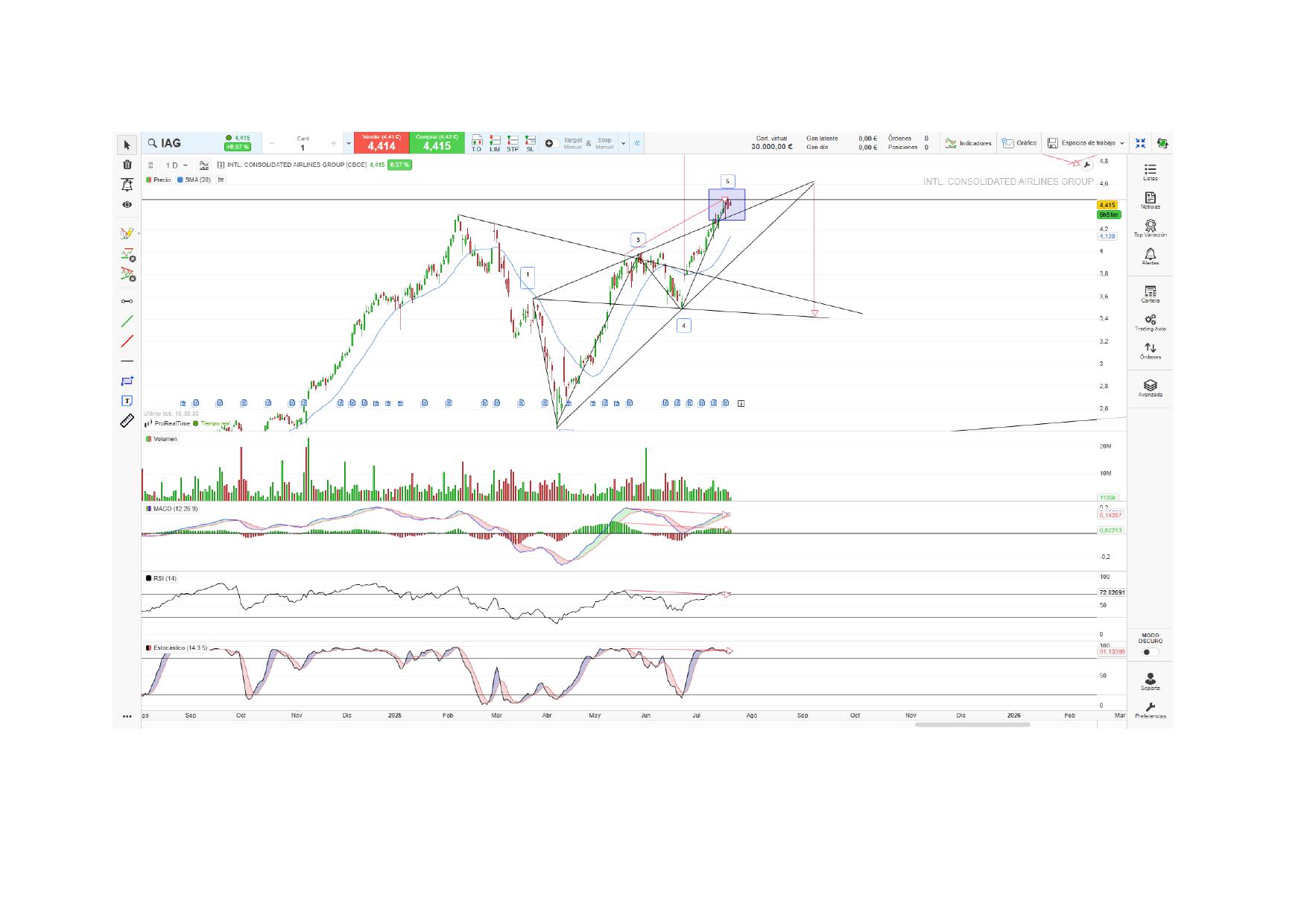
Task: Click the lock icon left of timeframe
Action: 151,165
